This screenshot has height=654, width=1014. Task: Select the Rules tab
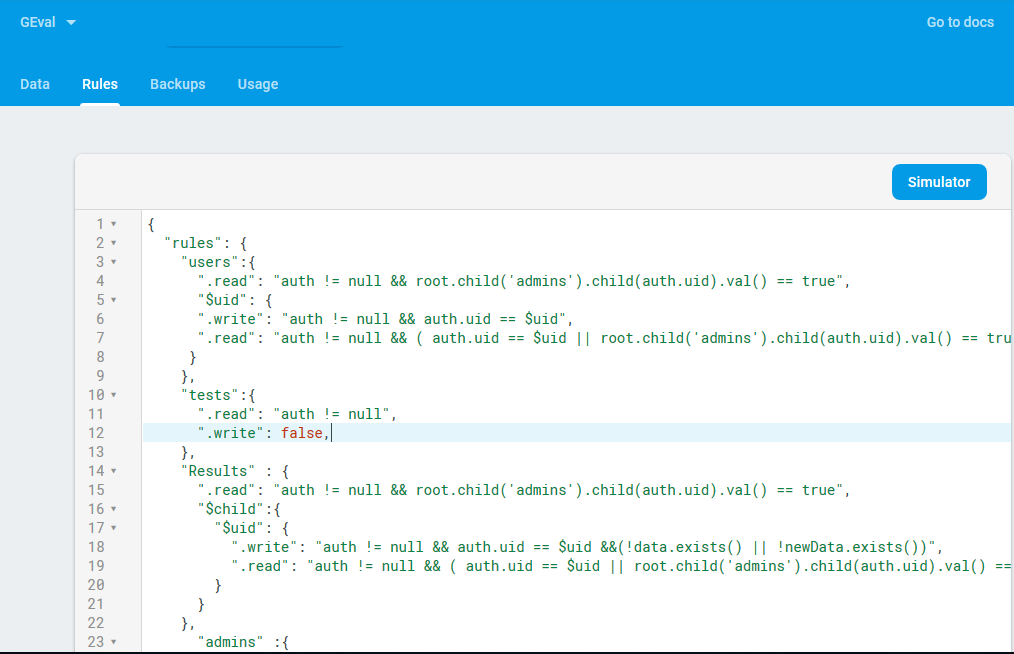click(100, 84)
